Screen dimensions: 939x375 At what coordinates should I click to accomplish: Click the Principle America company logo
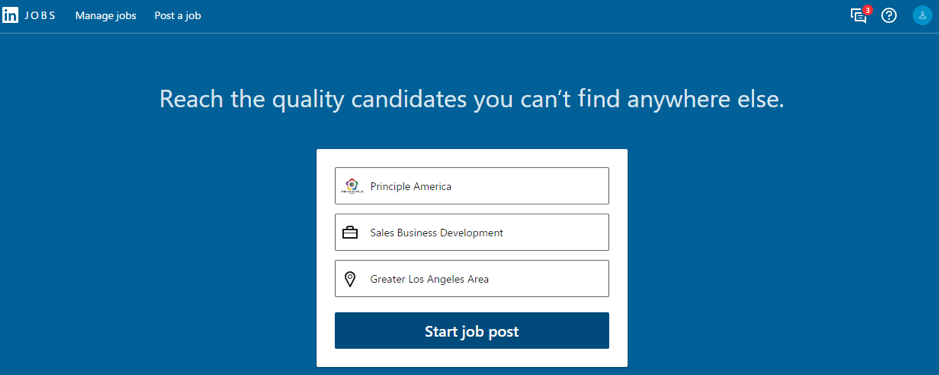(x=352, y=186)
